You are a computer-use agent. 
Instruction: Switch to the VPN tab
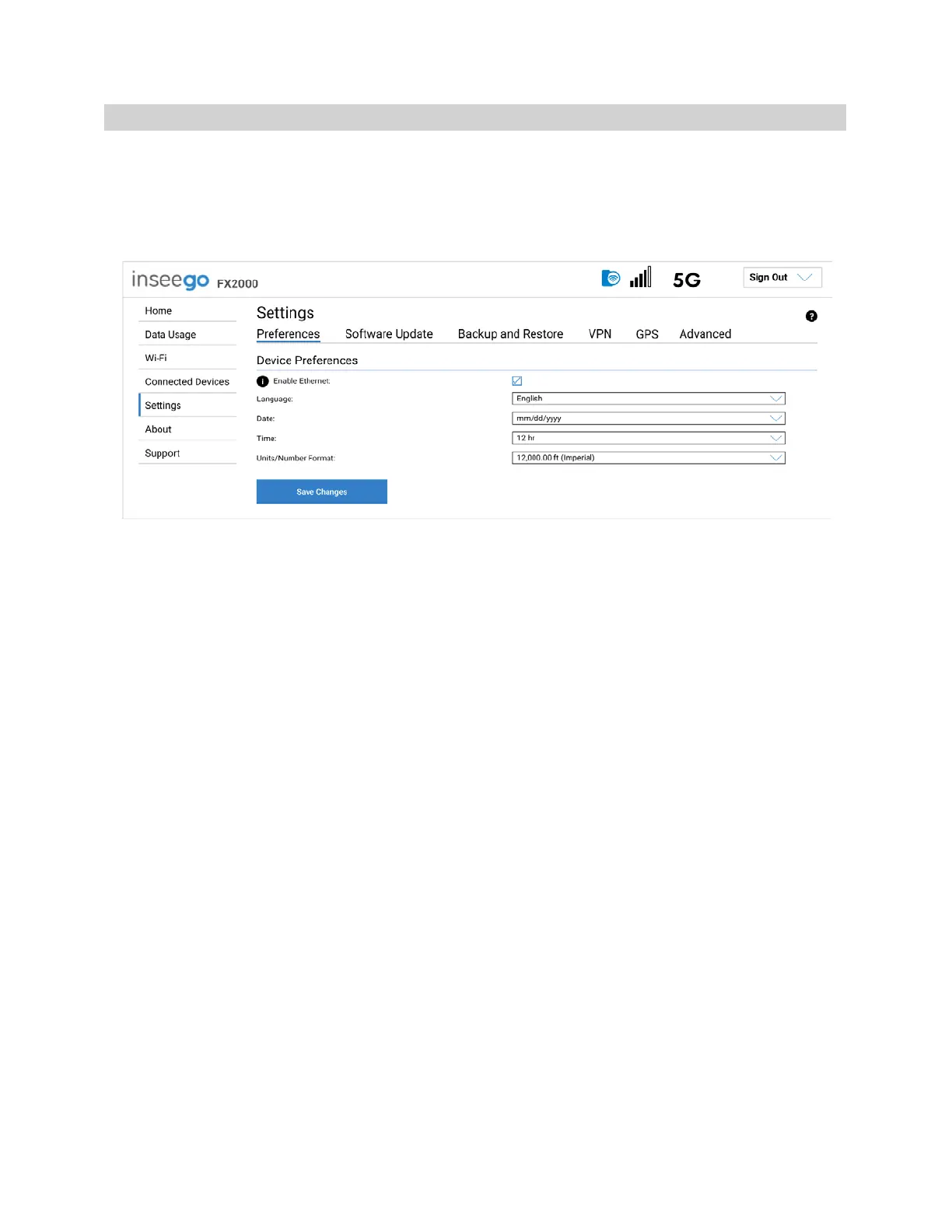600,334
